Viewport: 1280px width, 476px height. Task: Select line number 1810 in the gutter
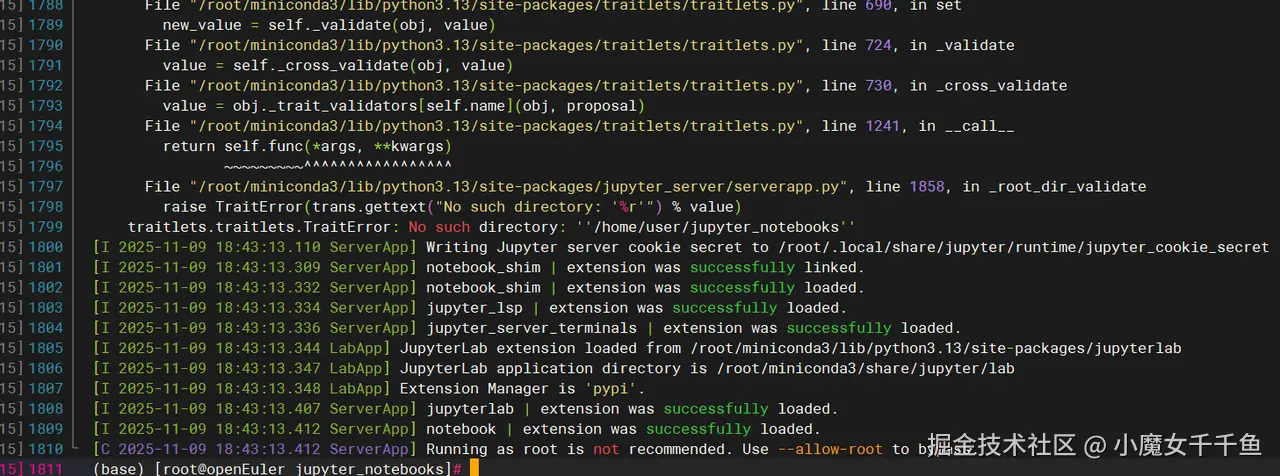coord(45,449)
